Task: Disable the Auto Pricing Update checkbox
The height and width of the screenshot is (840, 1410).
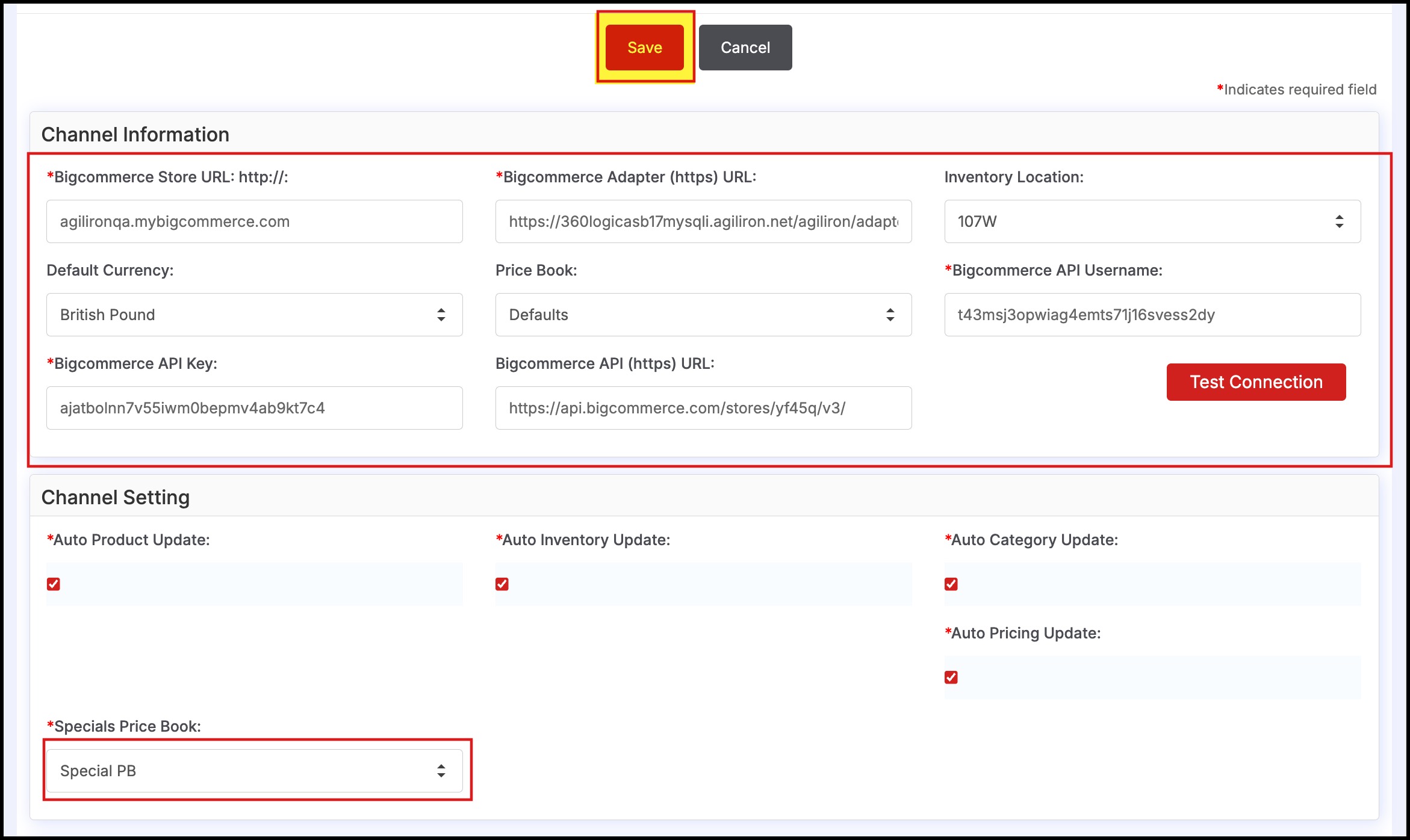Action: (951, 678)
